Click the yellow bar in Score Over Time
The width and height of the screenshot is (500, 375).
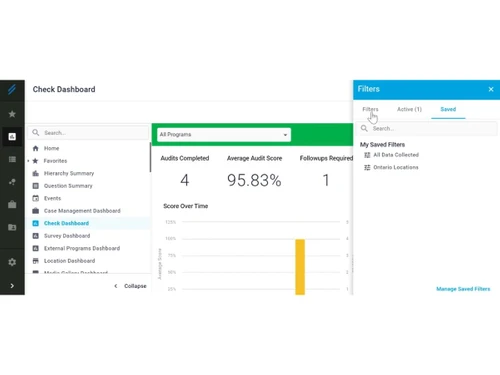pyautogui.click(x=300, y=267)
